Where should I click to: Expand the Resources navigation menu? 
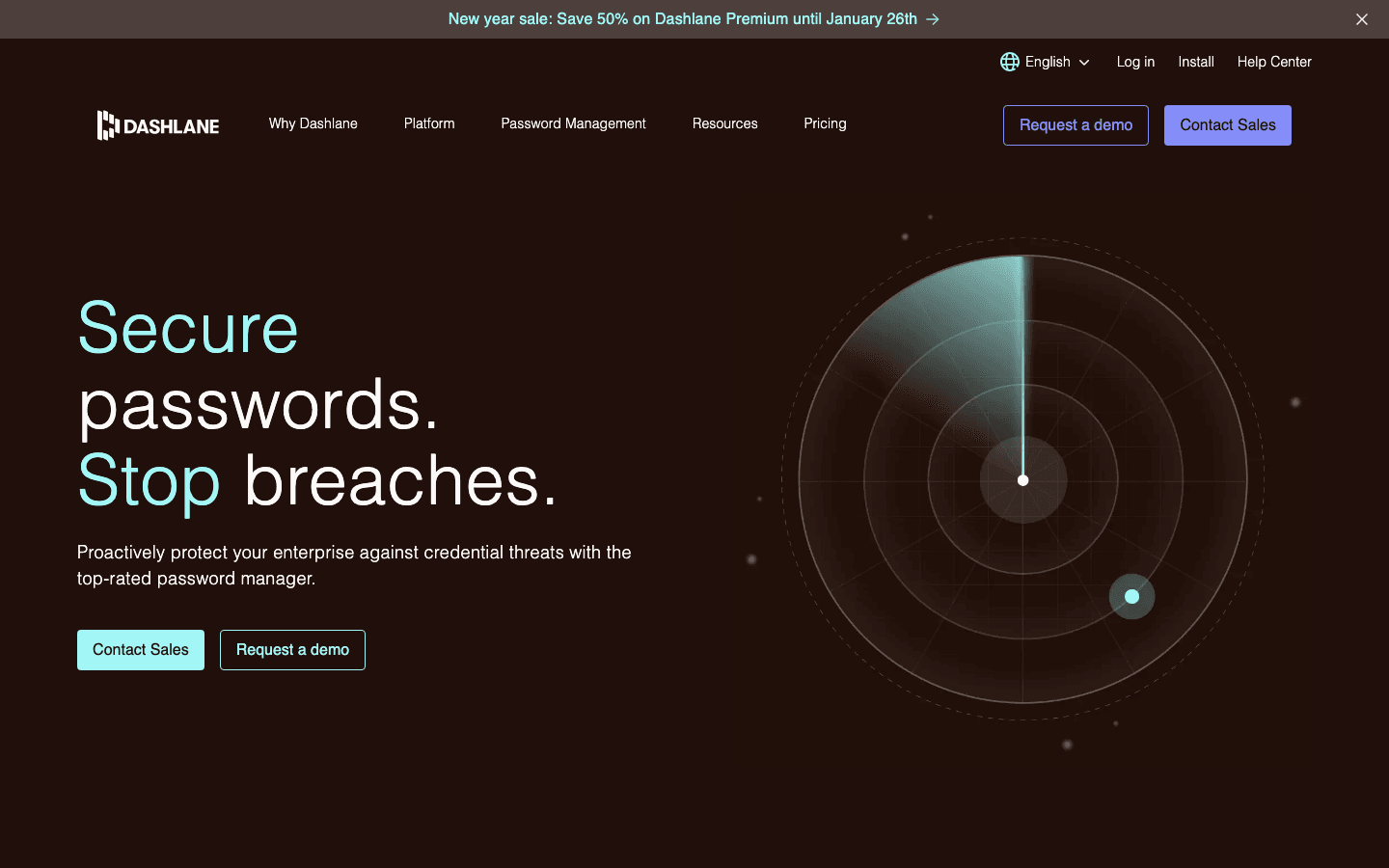tap(724, 123)
